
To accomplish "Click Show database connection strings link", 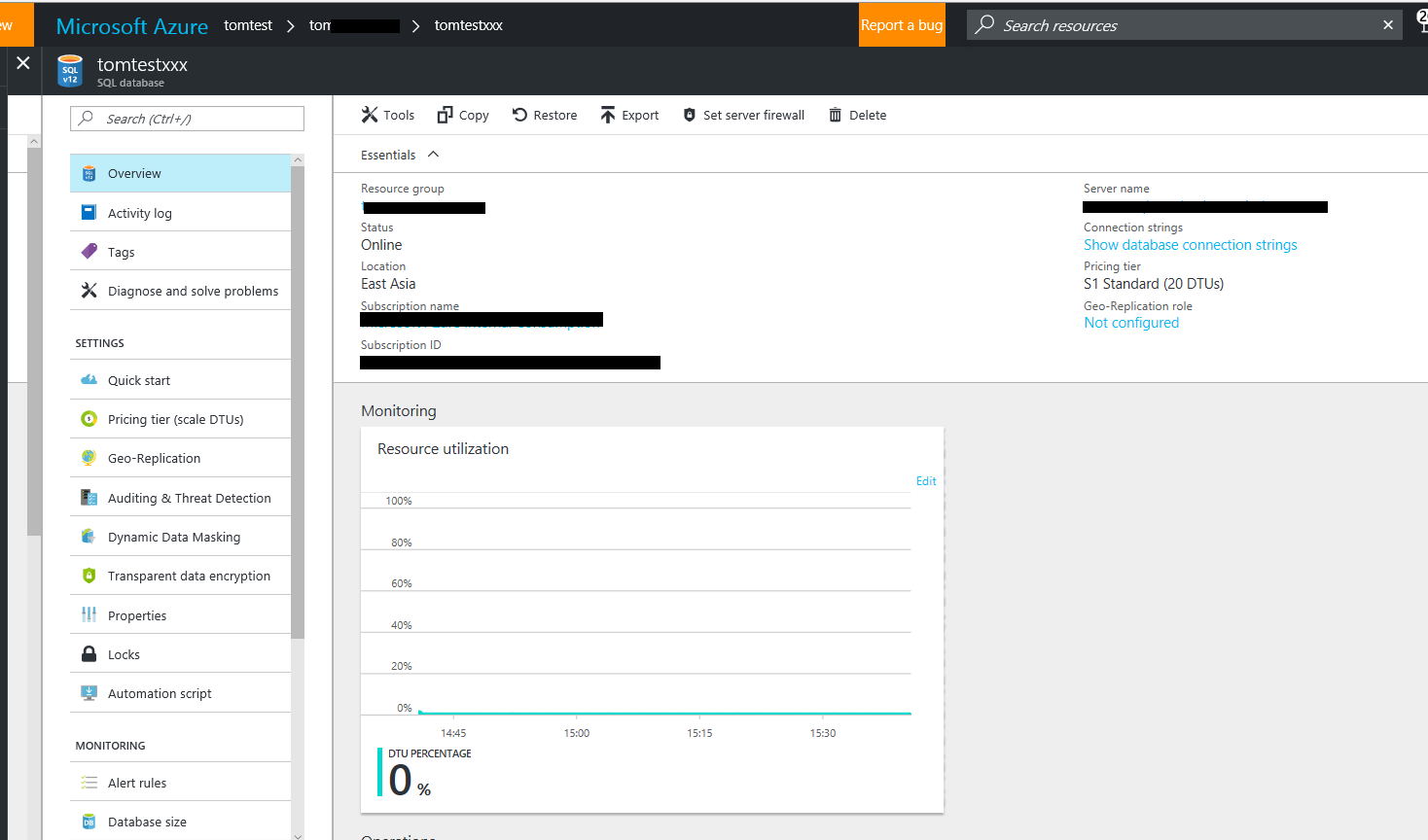I will pyautogui.click(x=1191, y=245).
